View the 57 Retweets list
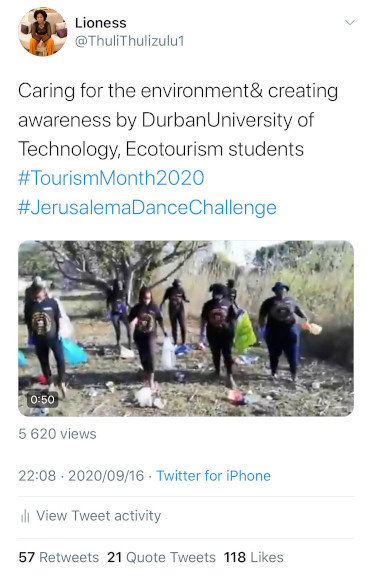372x576 pixels. tap(59, 557)
